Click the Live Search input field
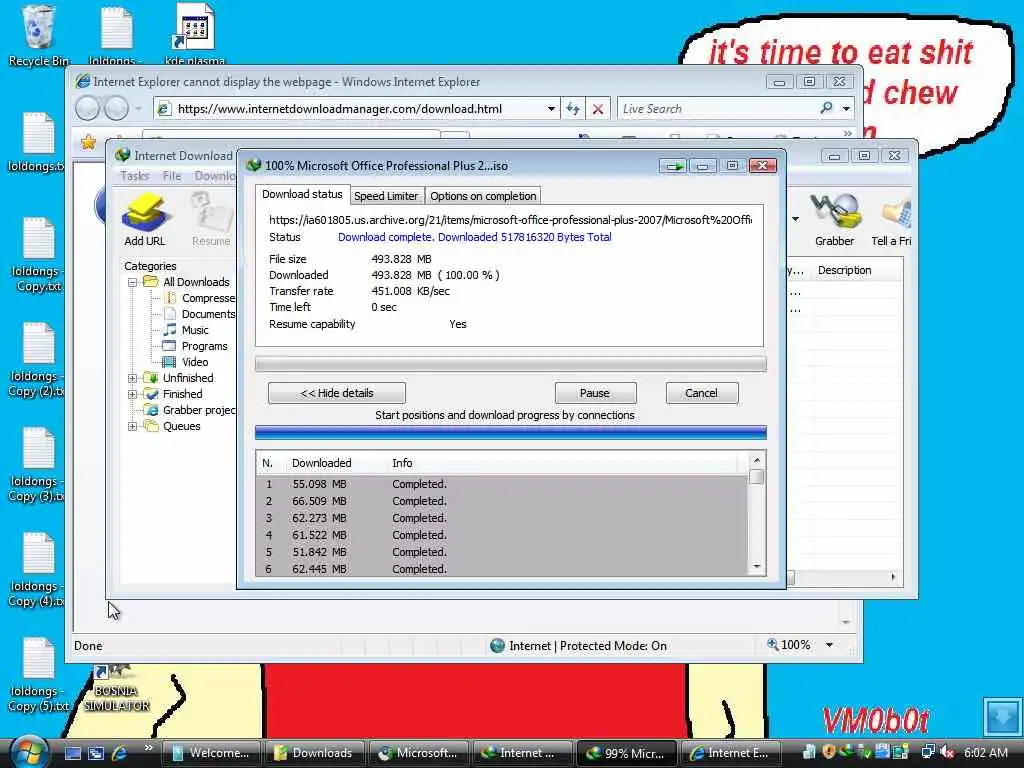This screenshot has height=768, width=1024. point(717,109)
